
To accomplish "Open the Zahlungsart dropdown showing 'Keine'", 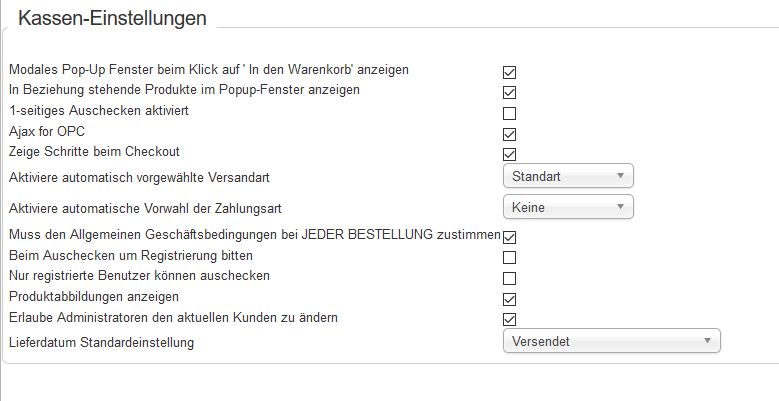I will [567, 207].
